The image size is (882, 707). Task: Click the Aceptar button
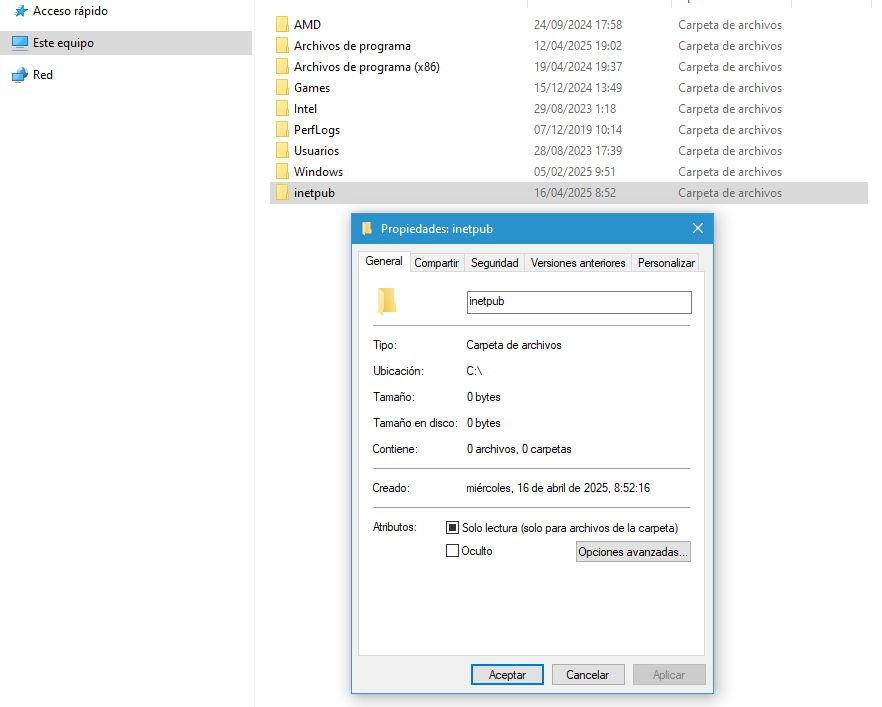(x=507, y=674)
